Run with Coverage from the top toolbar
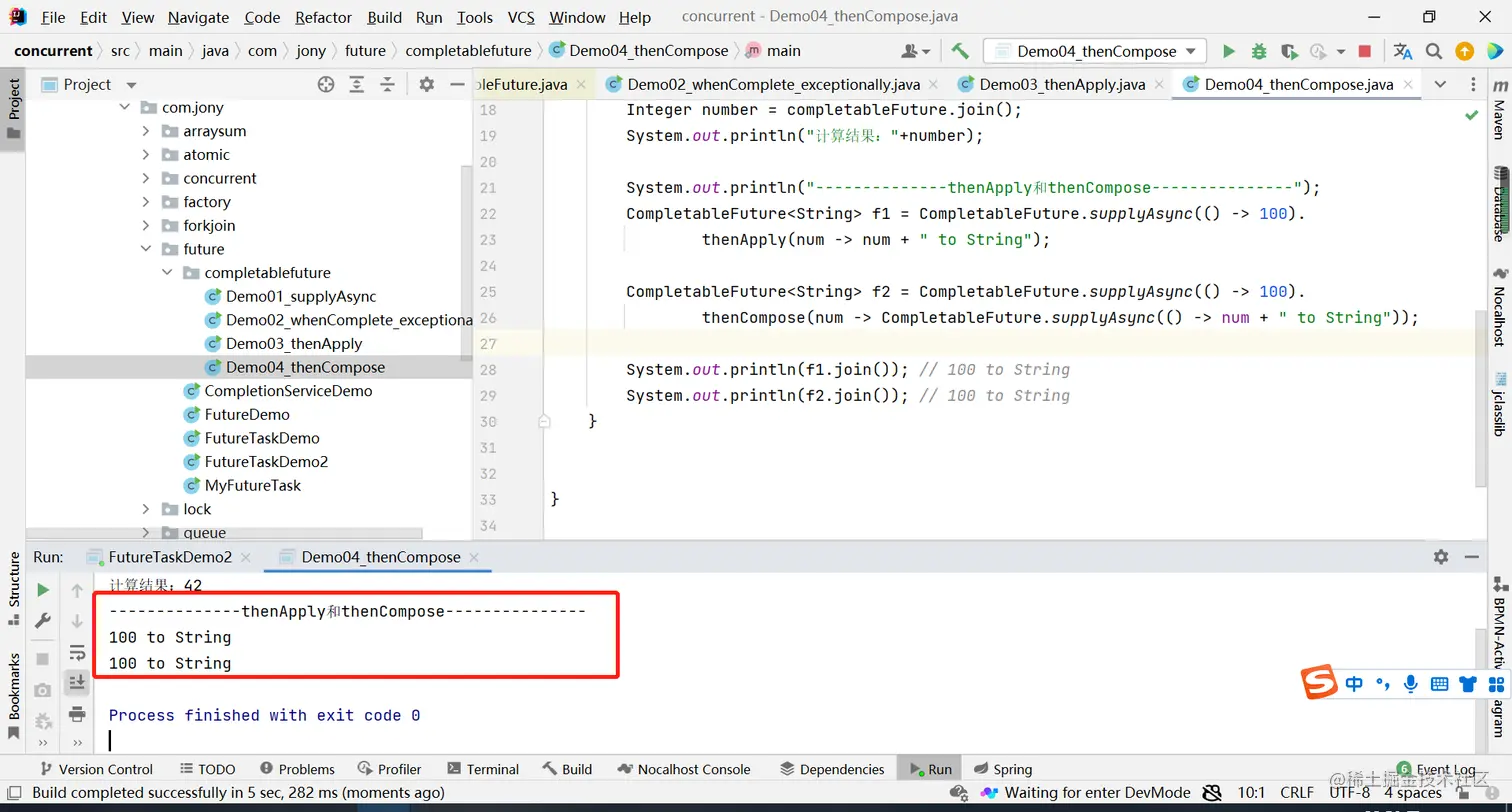1512x812 pixels. point(1289,51)
